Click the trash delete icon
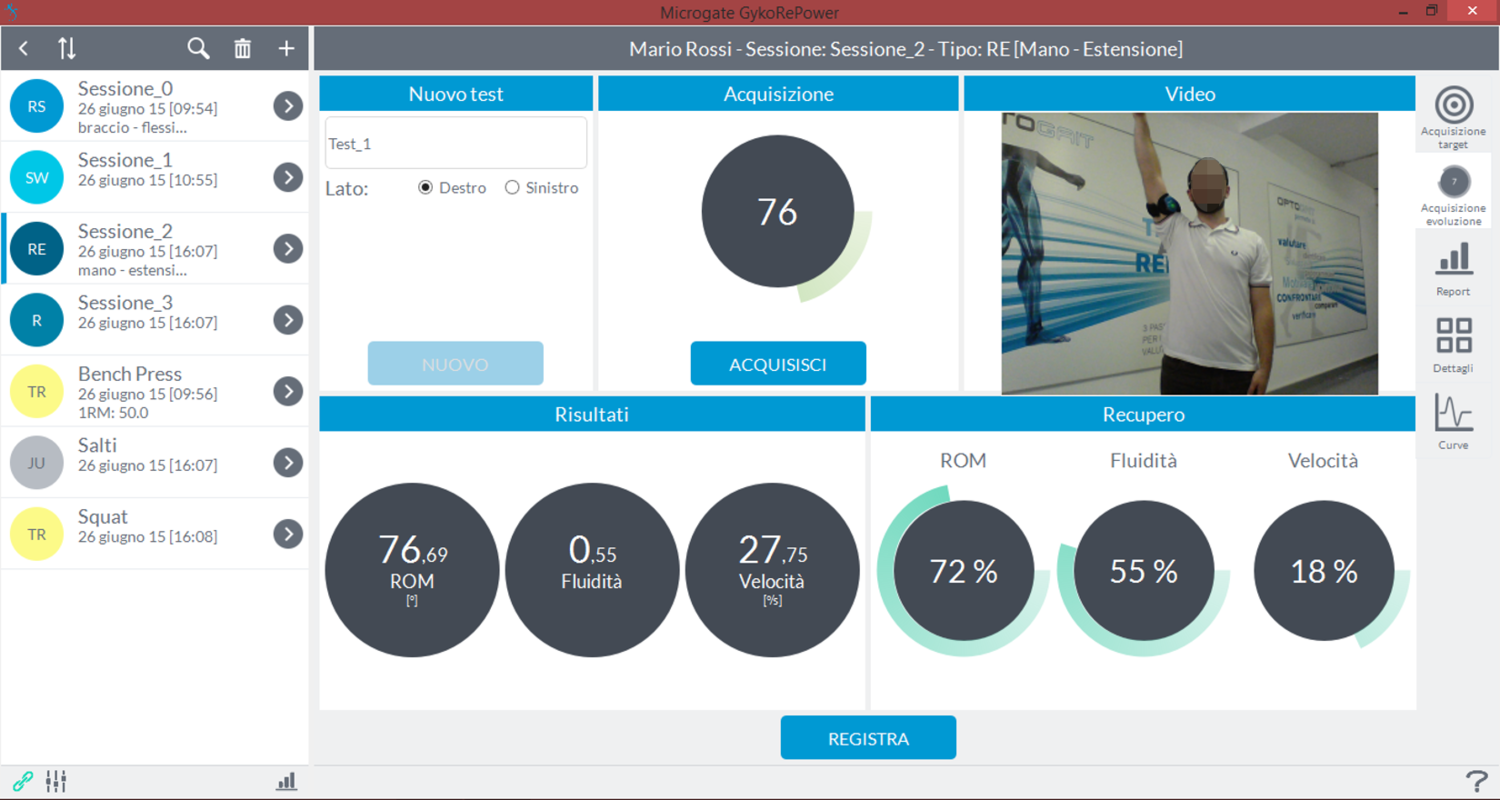 [x=243, y=48]
